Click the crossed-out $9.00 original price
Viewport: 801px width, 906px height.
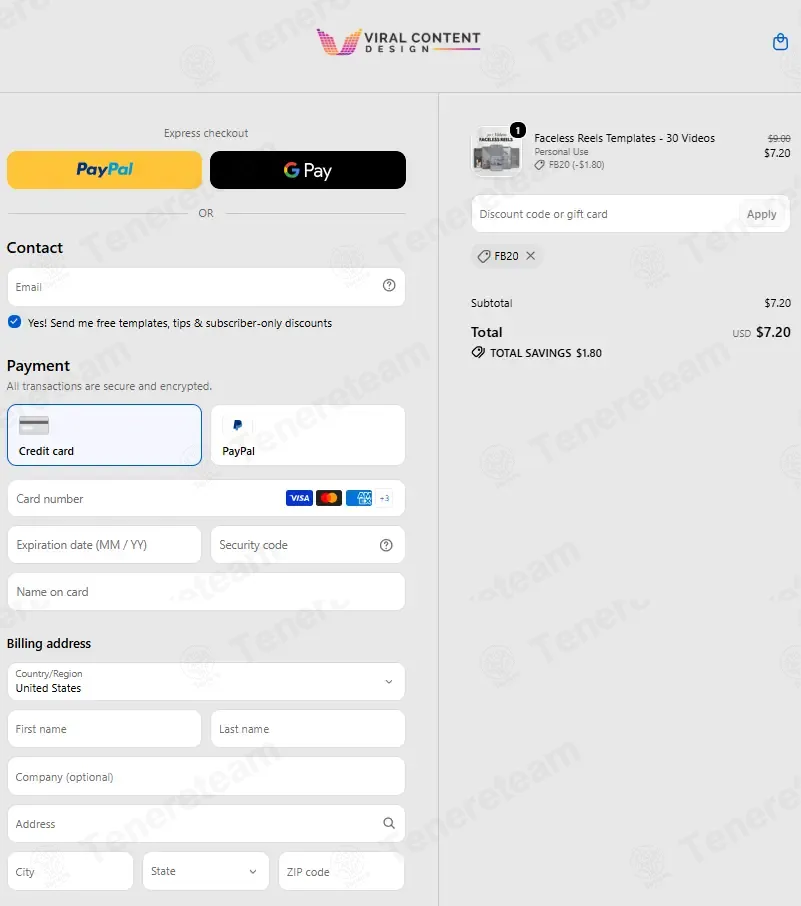coord(778,138)
